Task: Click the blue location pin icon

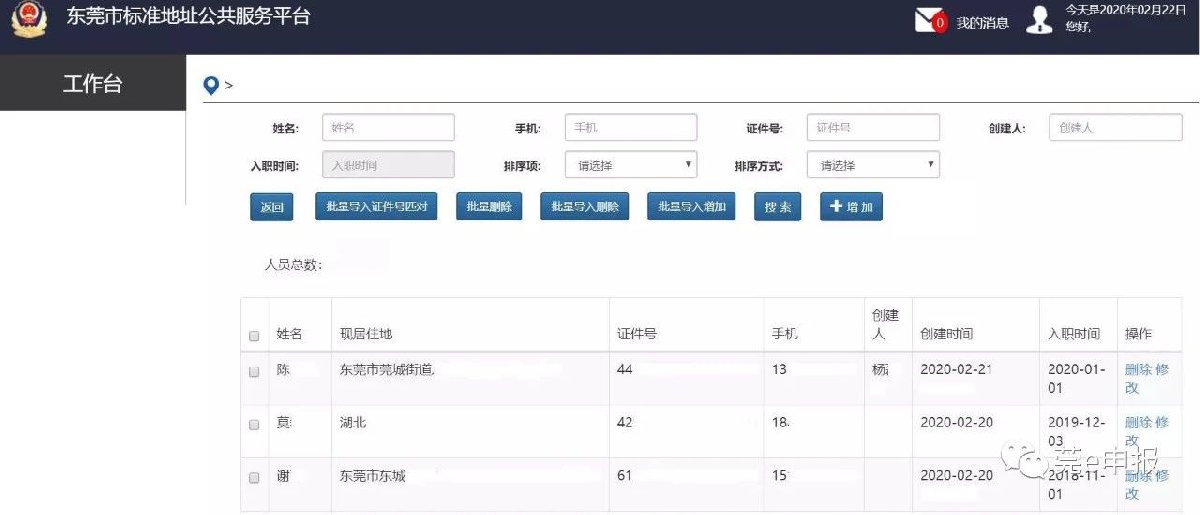Action: [210, 85]
